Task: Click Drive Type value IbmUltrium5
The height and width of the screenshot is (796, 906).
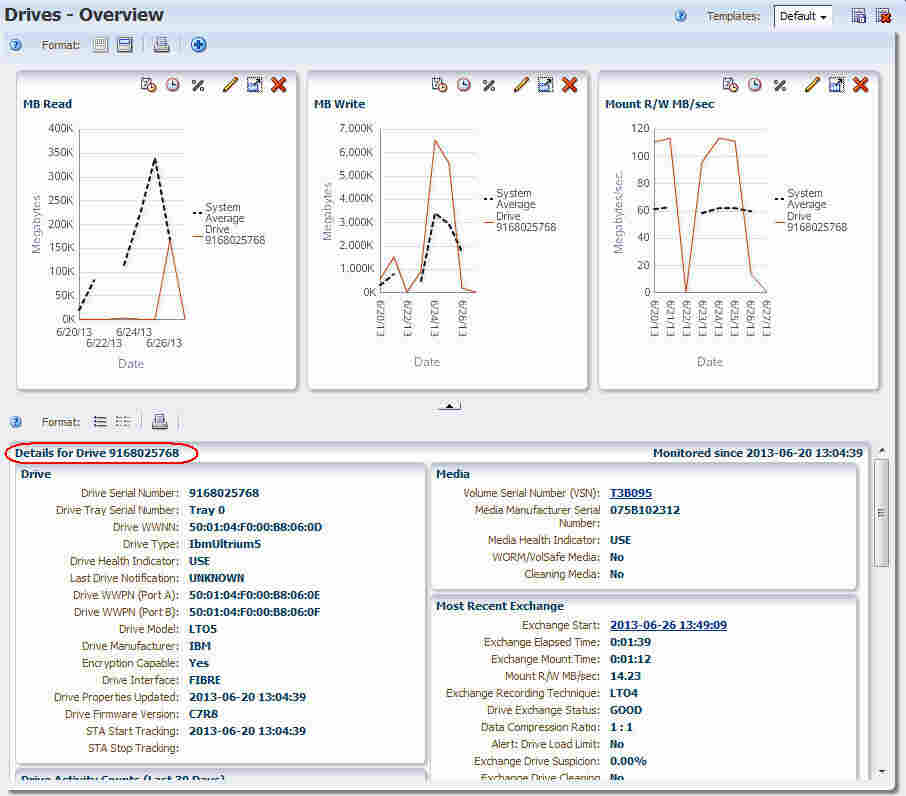Action: (225, 544)
